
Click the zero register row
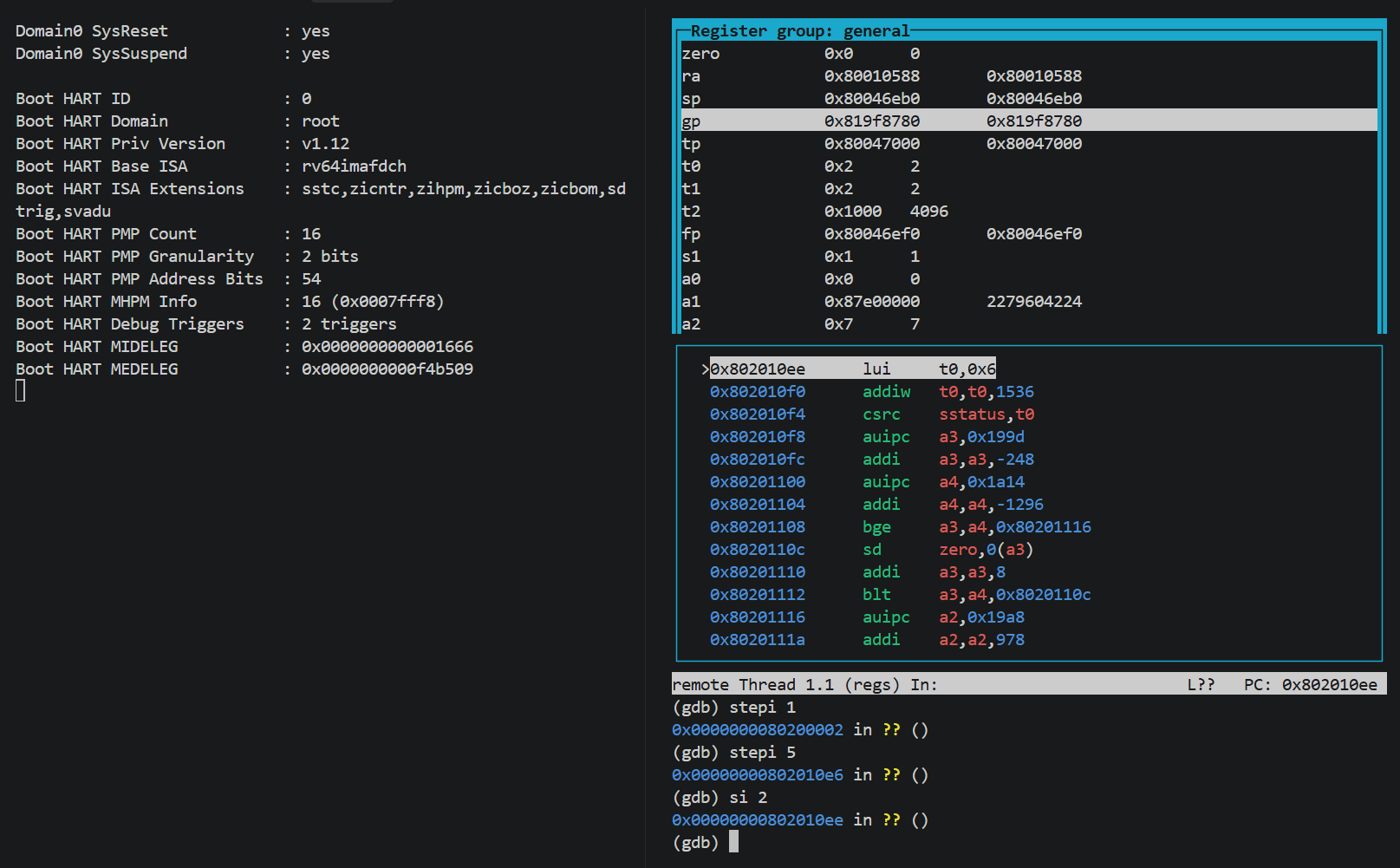[x=1029, y=53]
